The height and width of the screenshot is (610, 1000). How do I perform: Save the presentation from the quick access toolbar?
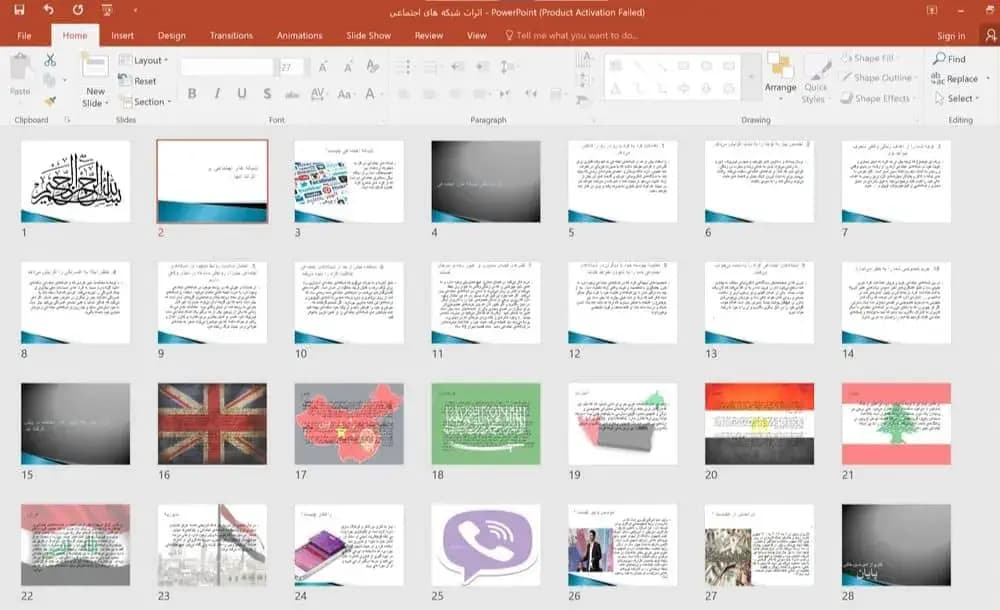[19, 10]
